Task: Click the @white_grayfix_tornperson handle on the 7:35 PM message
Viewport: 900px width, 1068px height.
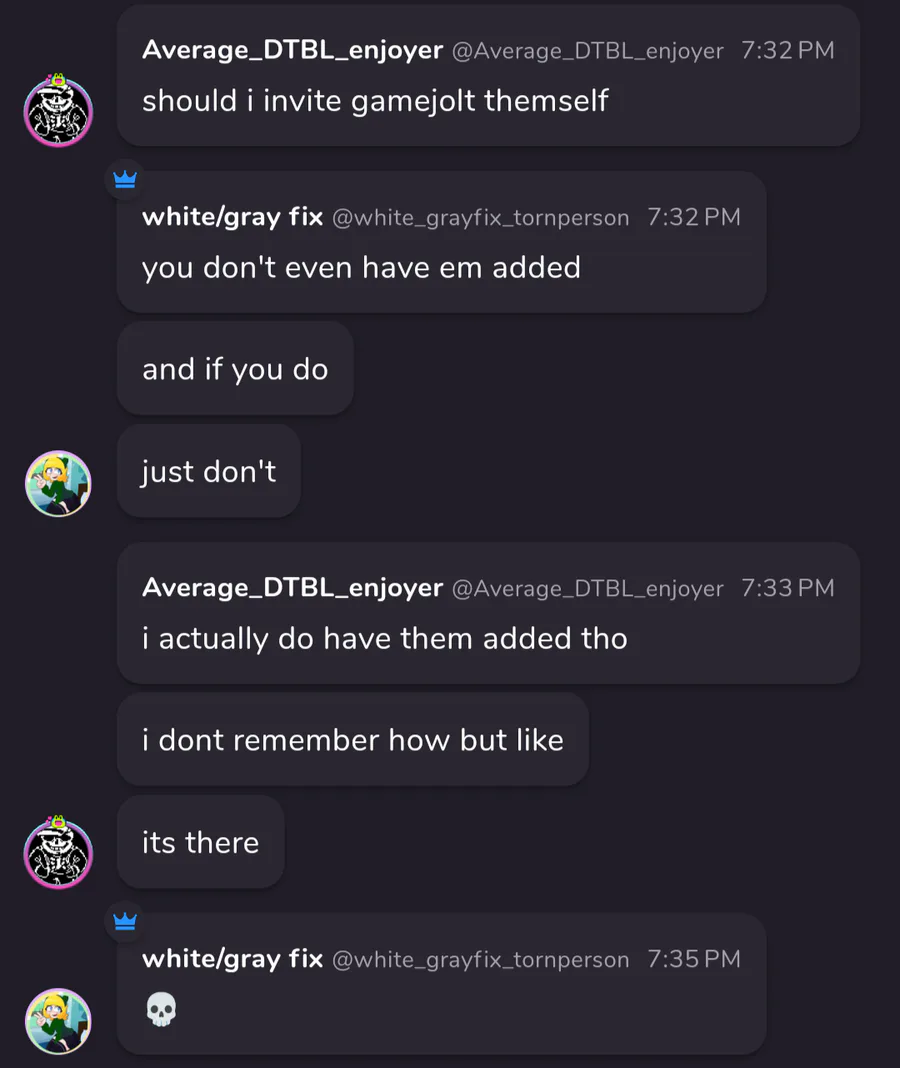Action: coord(480,959)
